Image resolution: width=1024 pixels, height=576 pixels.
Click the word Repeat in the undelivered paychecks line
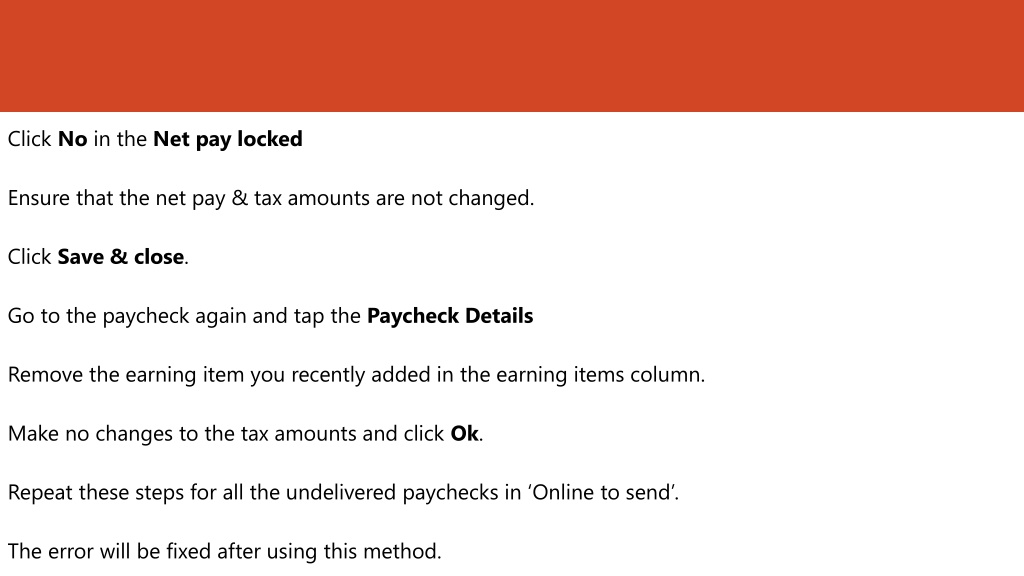pyautogui.click(x=40, y=492)
